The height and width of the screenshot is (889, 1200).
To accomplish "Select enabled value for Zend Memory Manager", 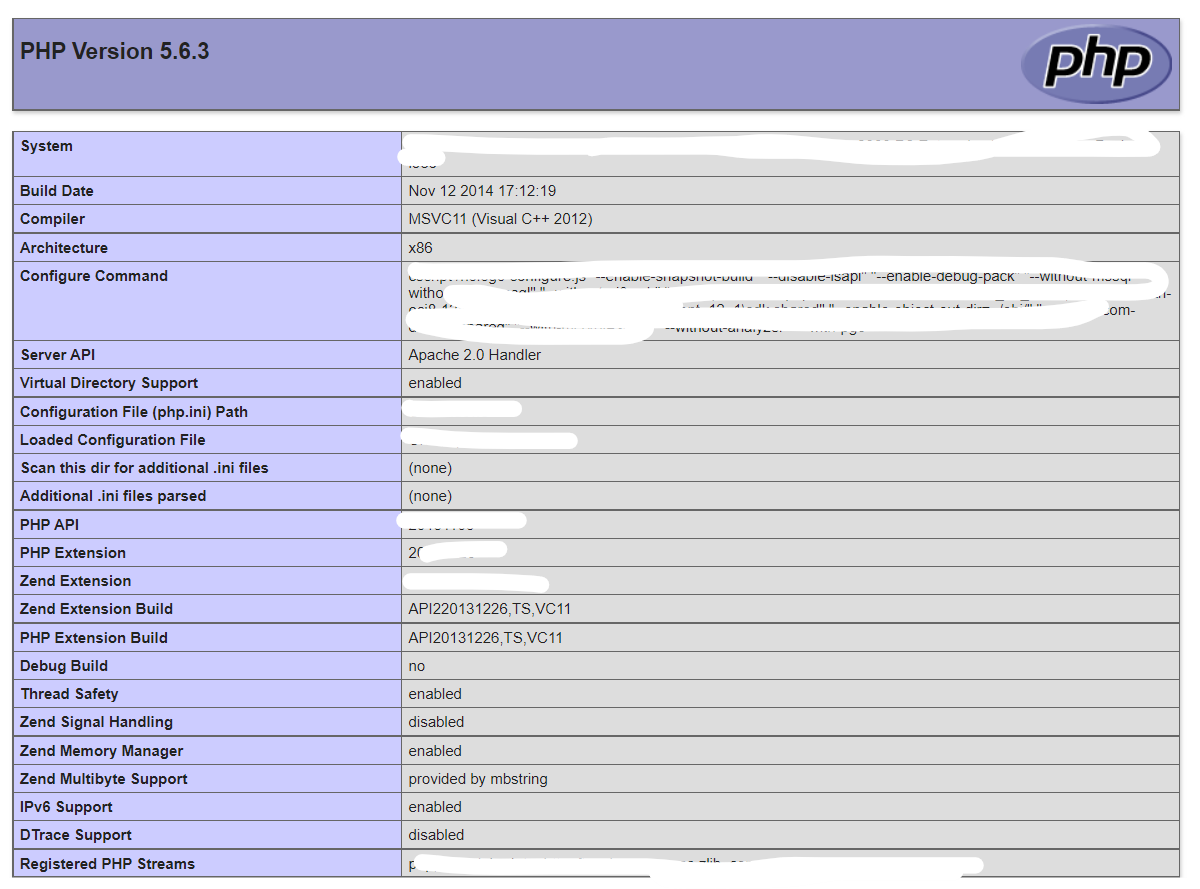I will [435, 751].
